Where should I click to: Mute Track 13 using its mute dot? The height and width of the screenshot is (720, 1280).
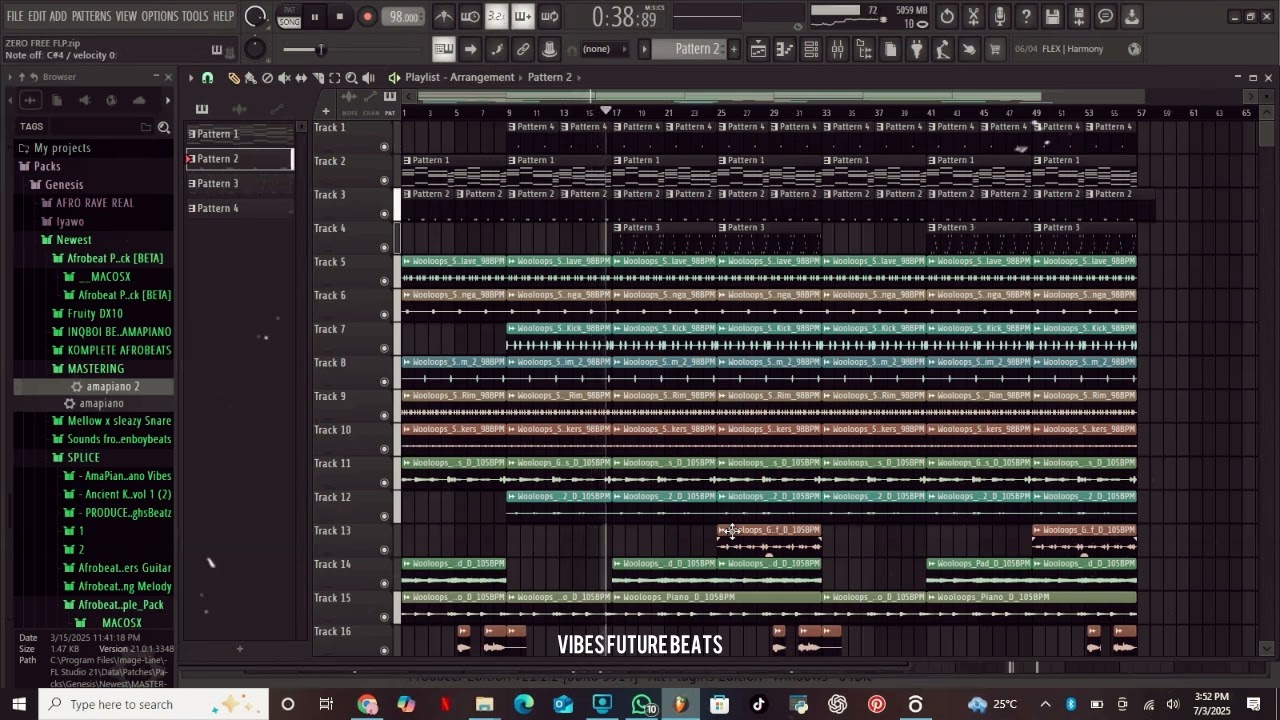[x=384, y=549]
